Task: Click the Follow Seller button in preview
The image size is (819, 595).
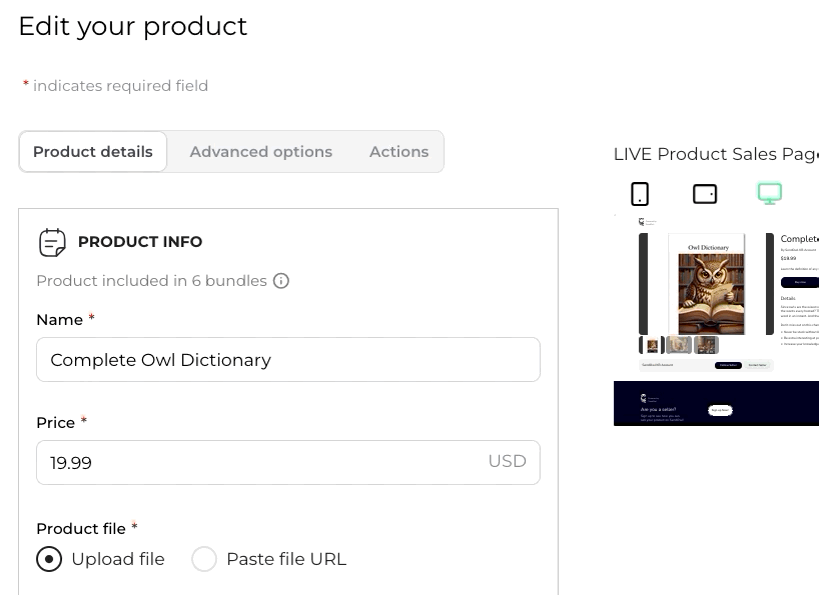Action: coord(728,366)
